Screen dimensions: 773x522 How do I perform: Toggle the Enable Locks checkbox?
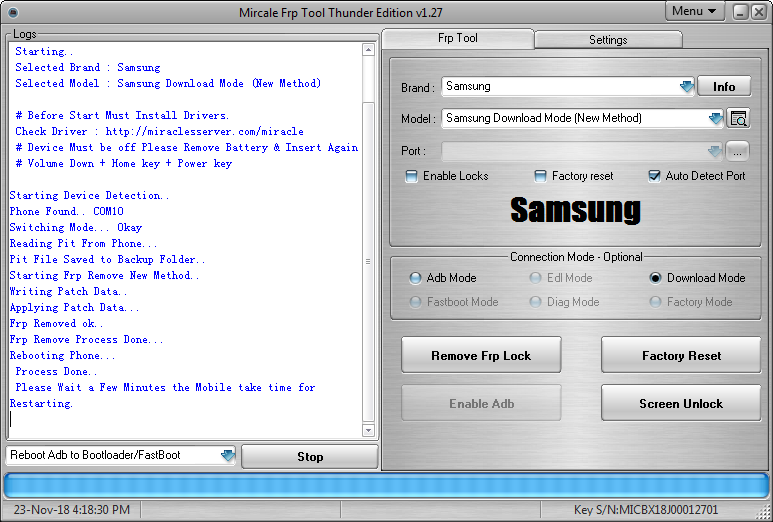tap(411, 176)
